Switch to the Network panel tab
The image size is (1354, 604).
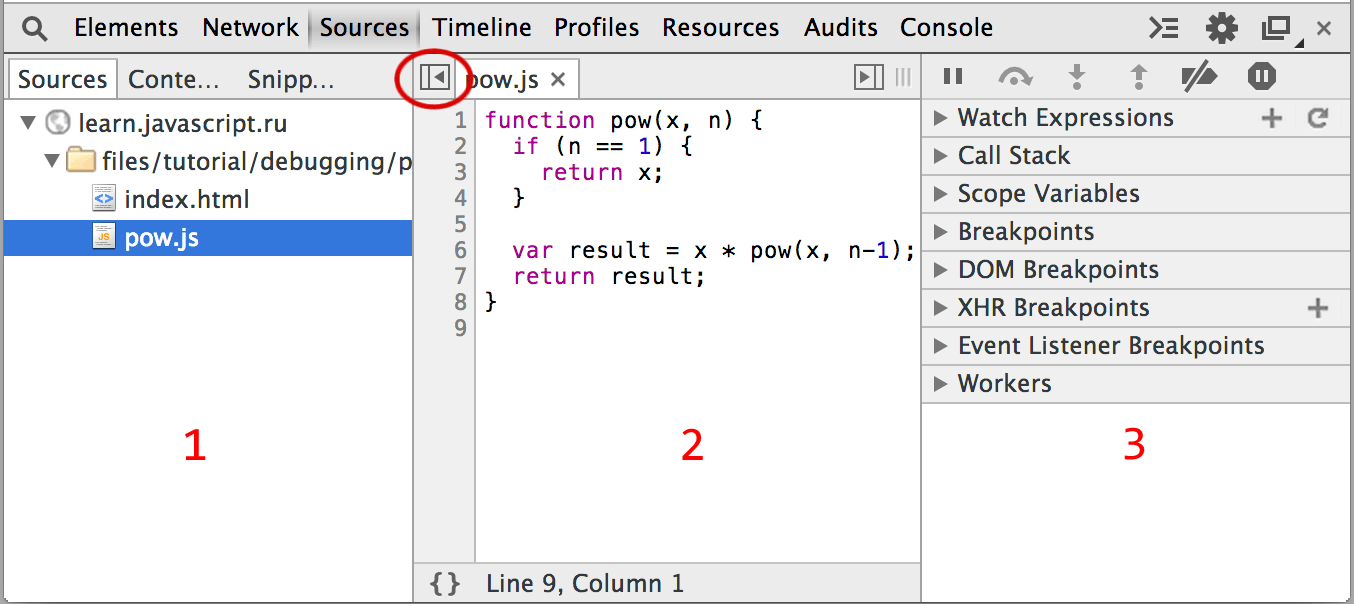pyautogui.click(x=250, y=27)
